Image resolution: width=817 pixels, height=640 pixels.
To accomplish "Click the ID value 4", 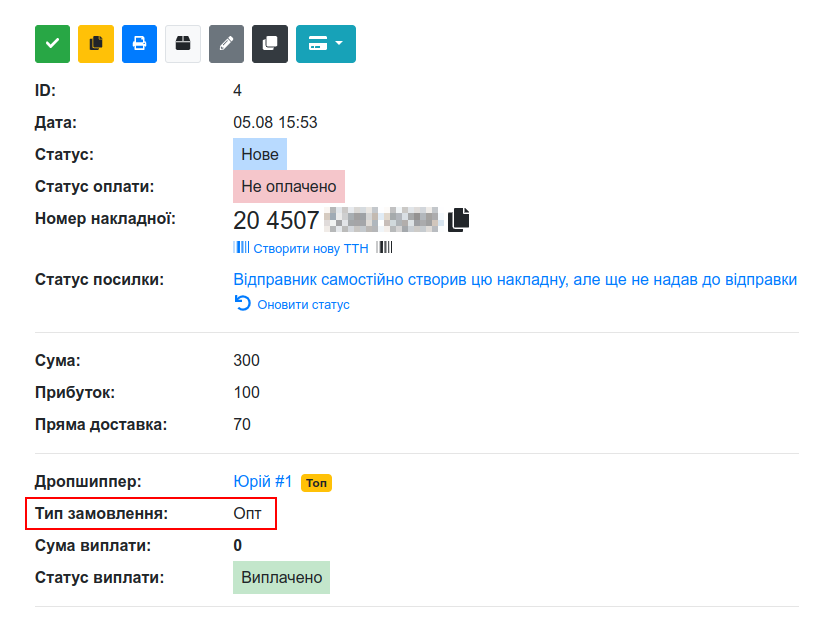I will click(238, 91).
